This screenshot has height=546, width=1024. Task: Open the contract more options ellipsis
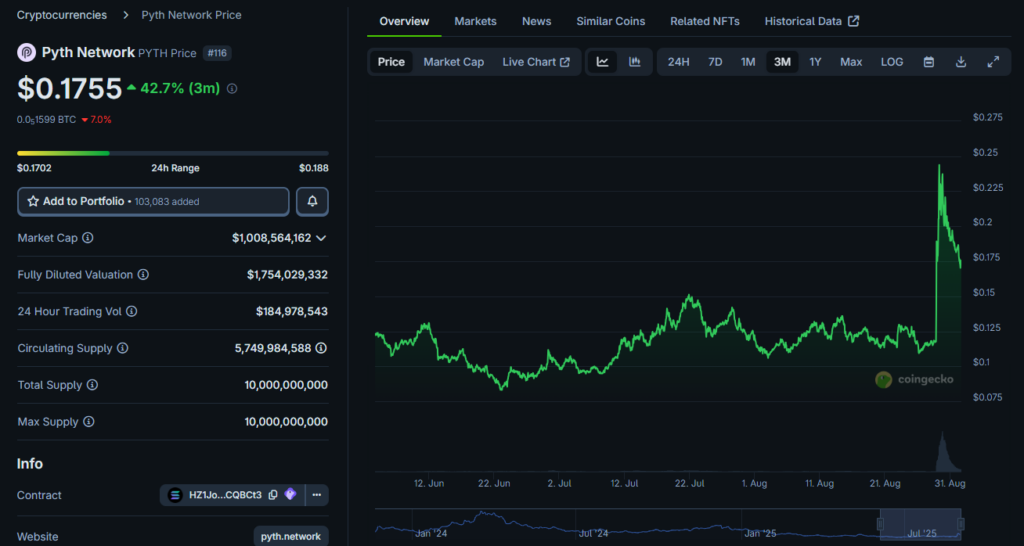317,495
